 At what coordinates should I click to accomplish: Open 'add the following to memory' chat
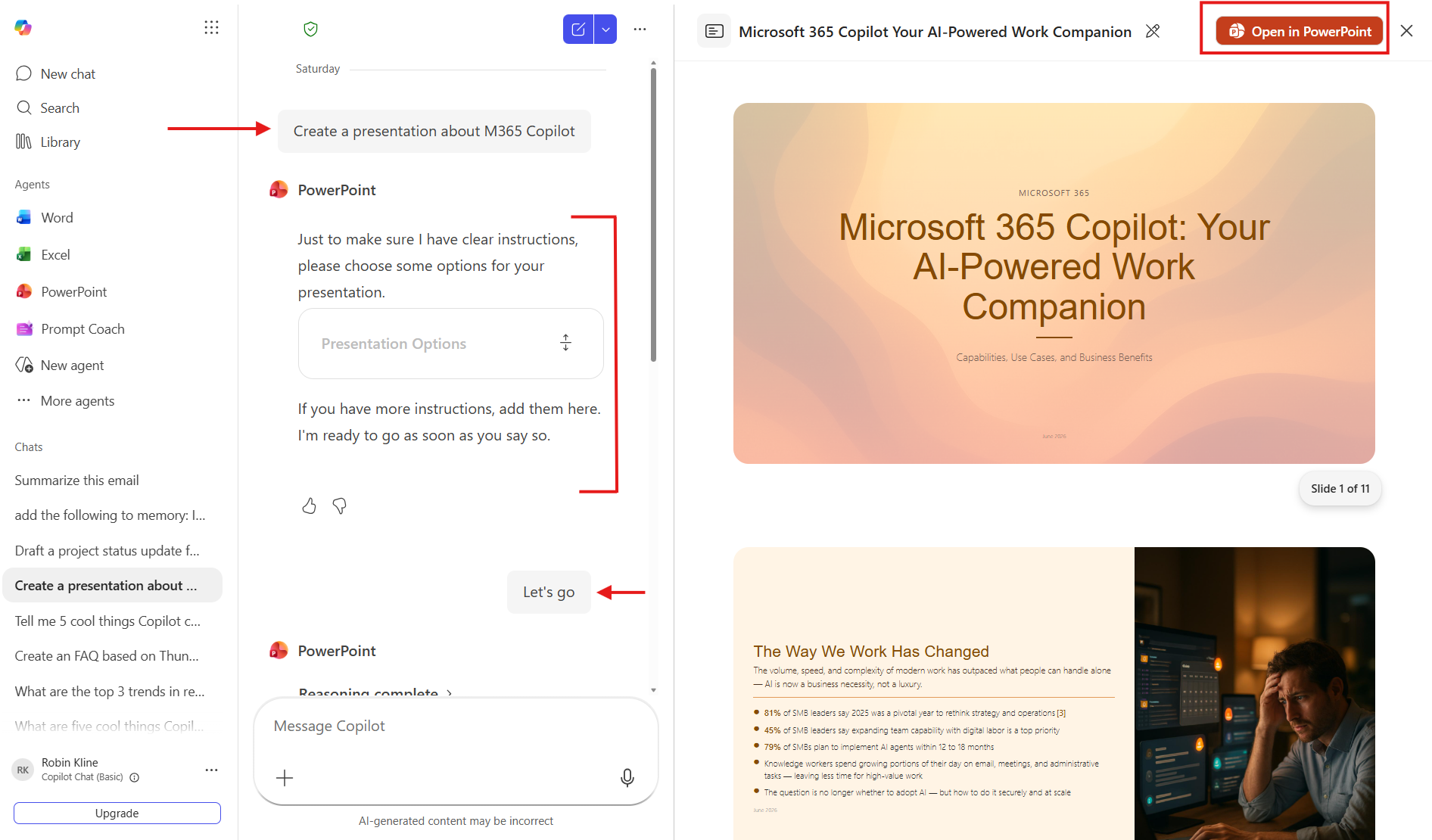pyautogui.click(x=111, y=515)
